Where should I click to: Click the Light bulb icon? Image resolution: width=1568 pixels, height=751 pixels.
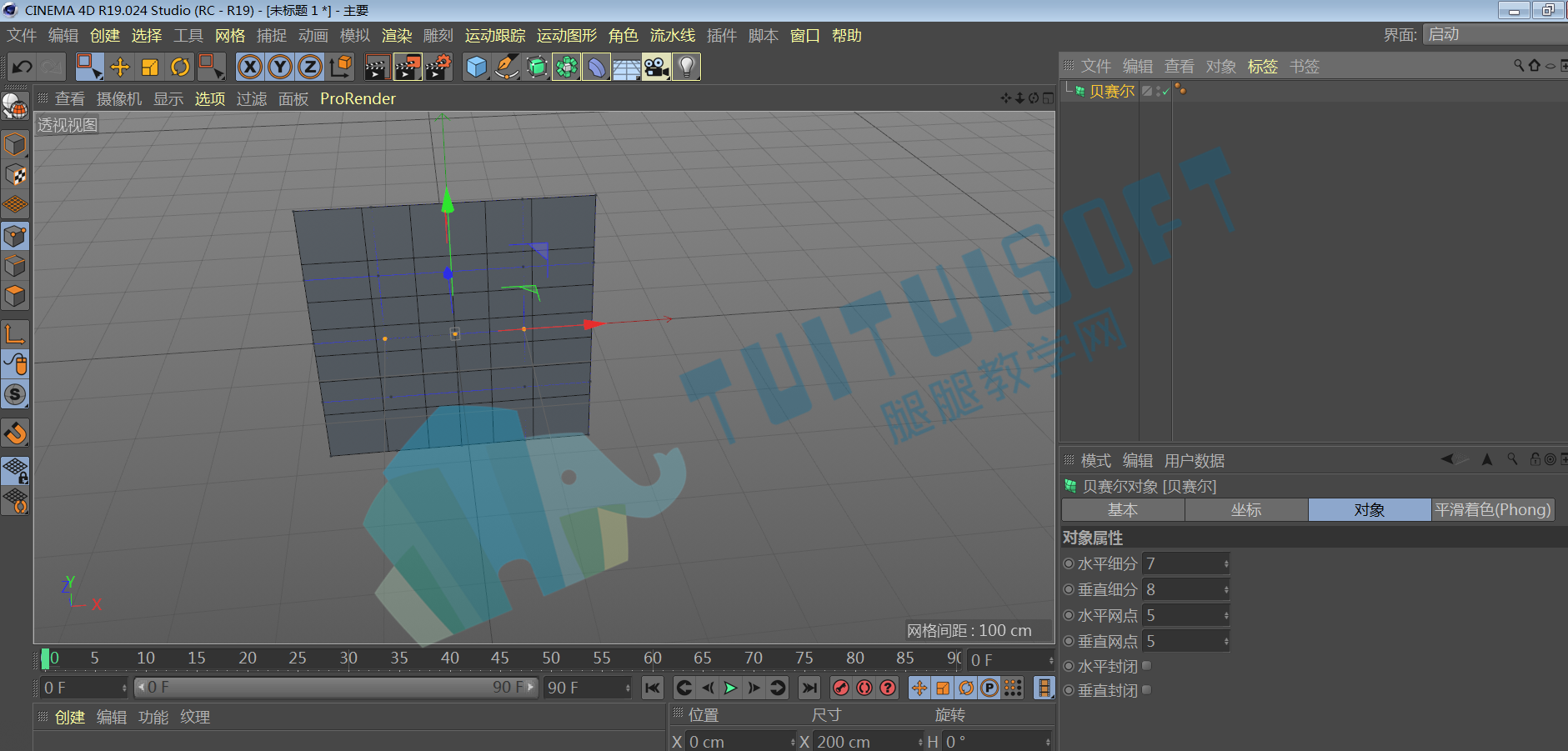(x=686, y=67)
